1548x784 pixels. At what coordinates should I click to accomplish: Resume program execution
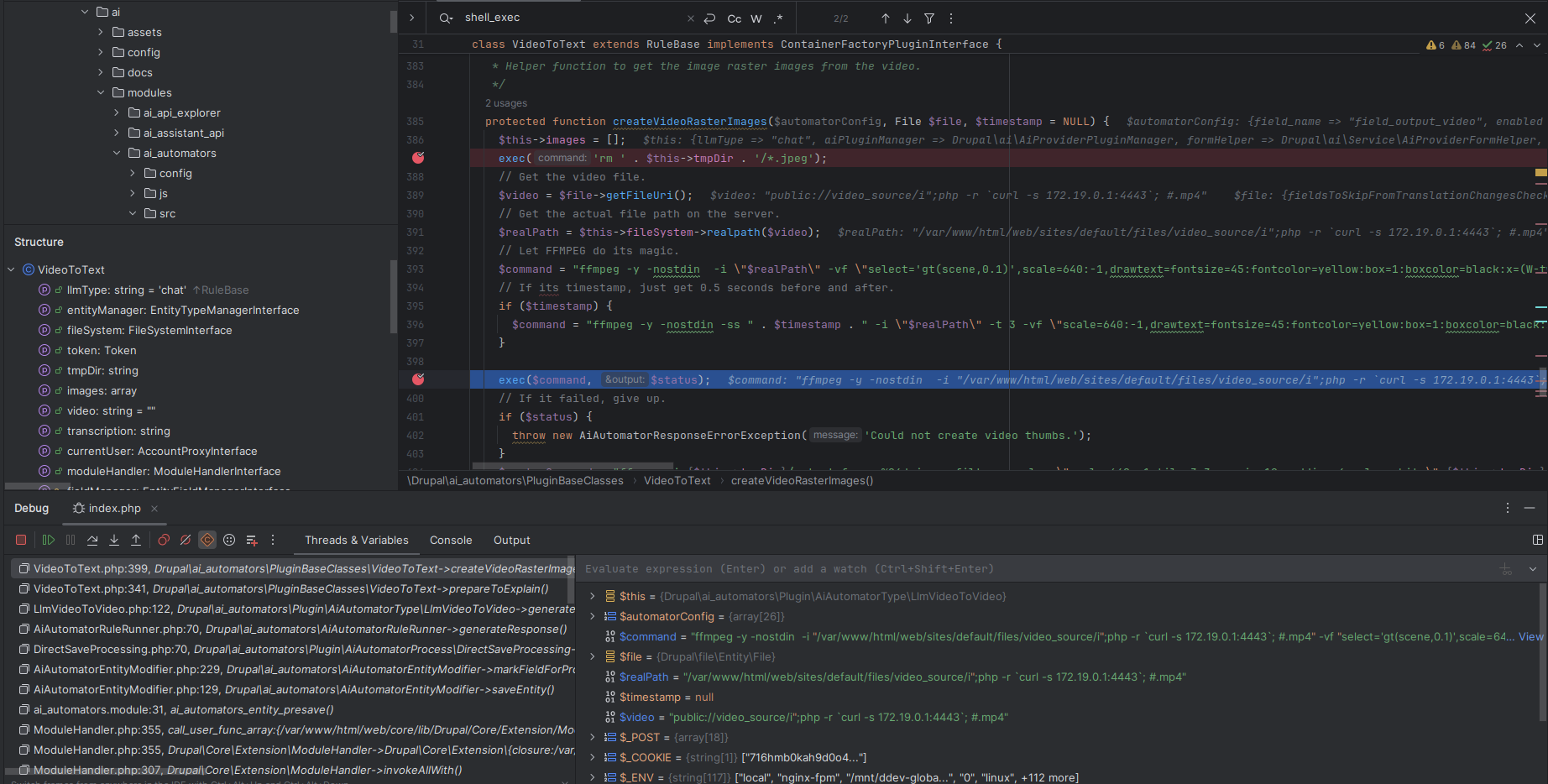click(x=49, y=541)
